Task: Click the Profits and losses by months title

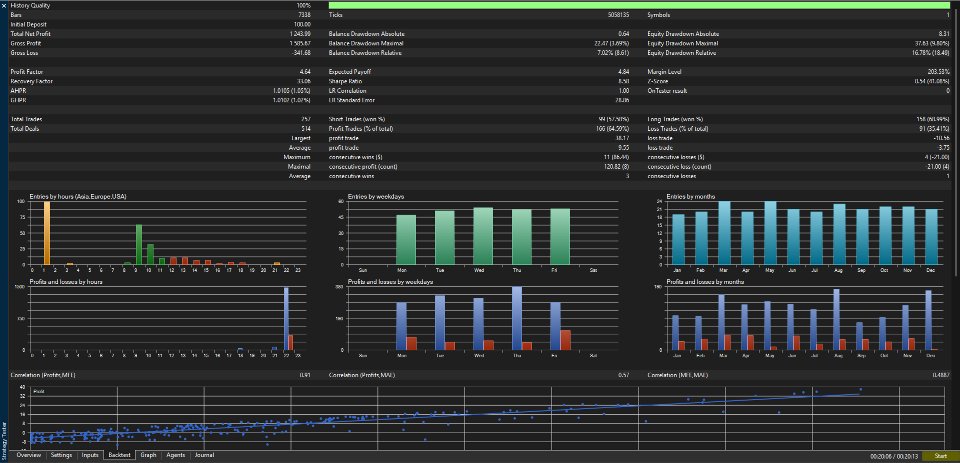Action: click(707, 282)
